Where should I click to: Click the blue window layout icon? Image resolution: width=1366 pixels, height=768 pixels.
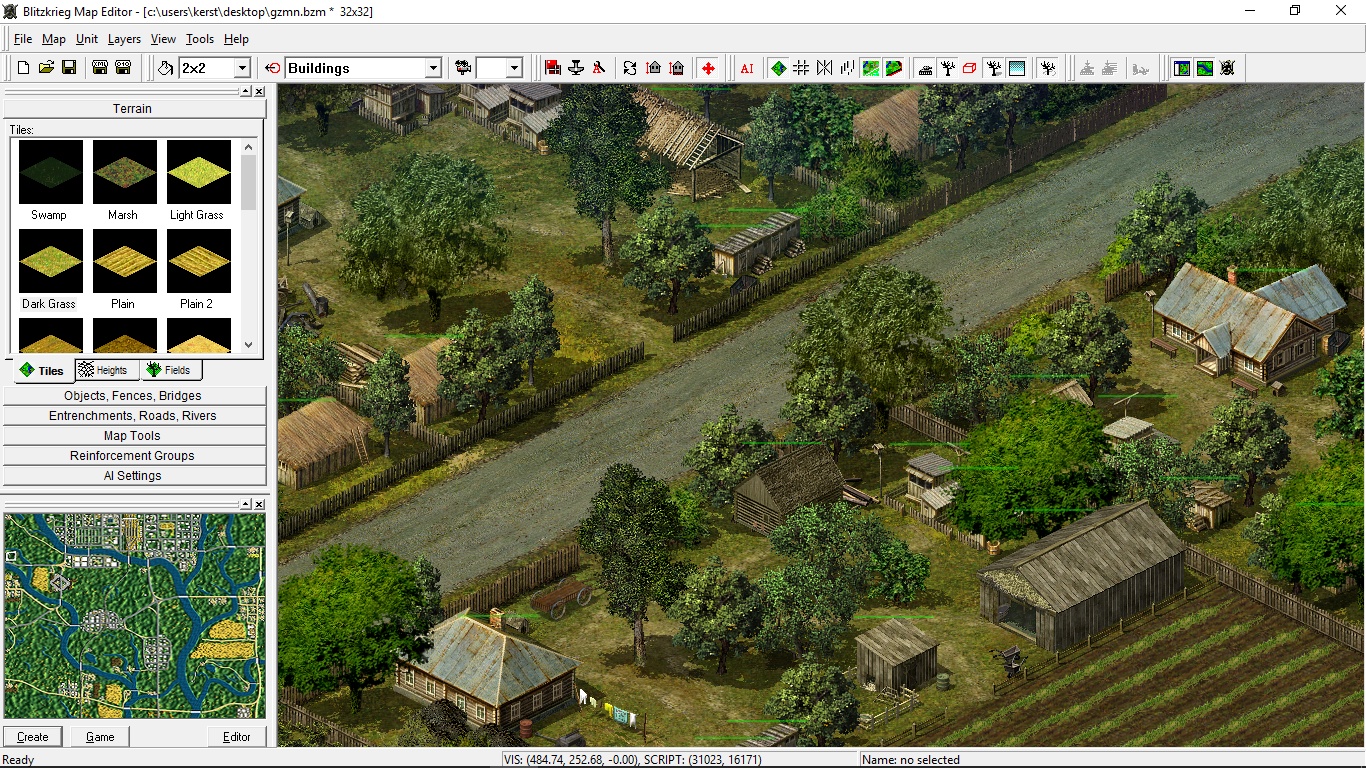[1182, 68]
